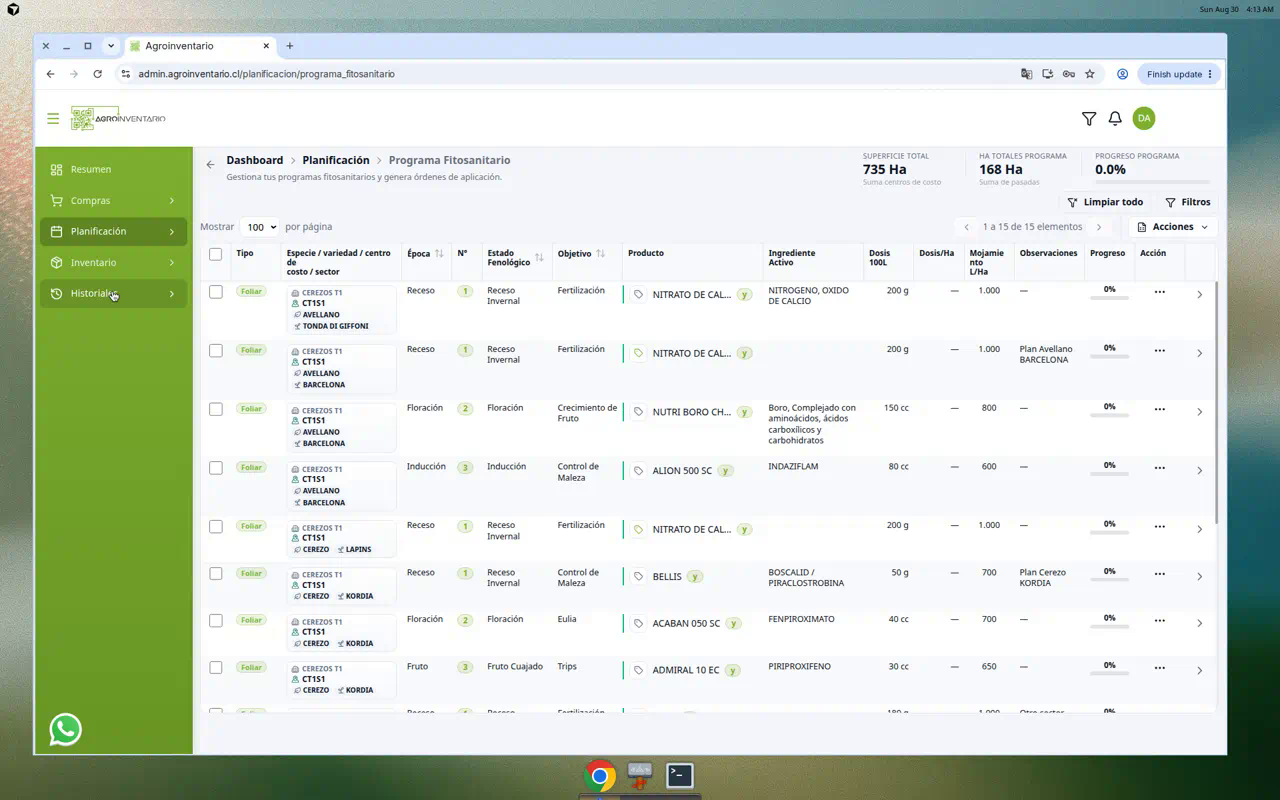Click the Finish update button
This screenshot has width=1280, height=800.
[x=1180, y=74]
